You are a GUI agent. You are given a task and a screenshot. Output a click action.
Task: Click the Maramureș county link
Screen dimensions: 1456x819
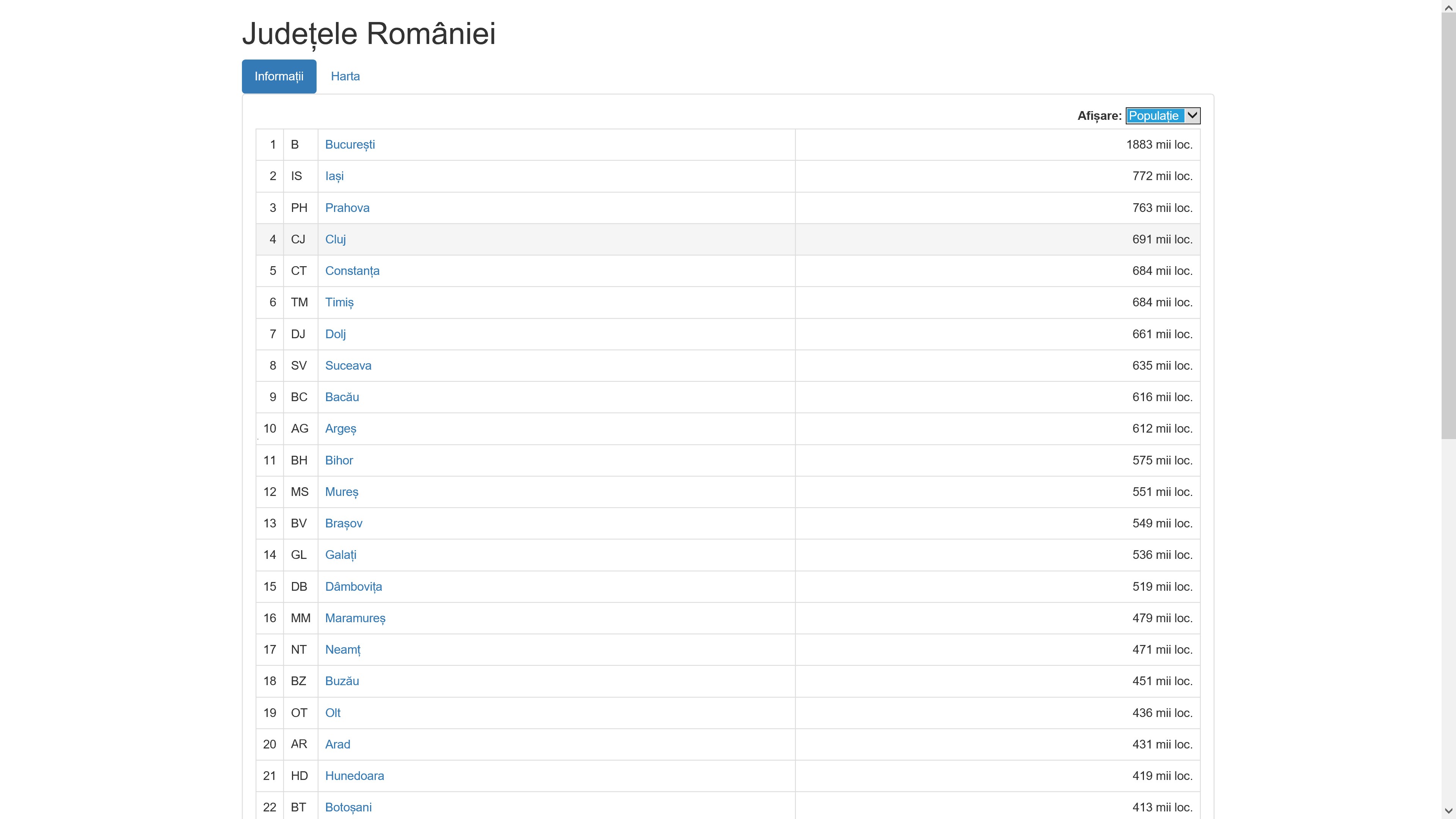(355, 618)
